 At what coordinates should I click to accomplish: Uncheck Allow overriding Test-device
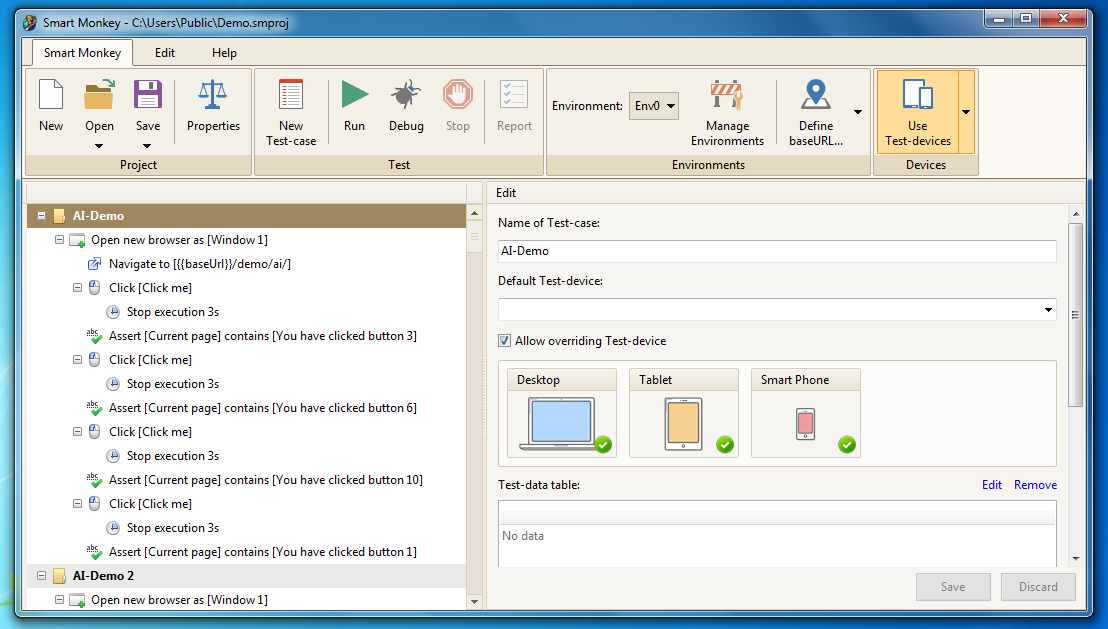[x=505, y=341]
